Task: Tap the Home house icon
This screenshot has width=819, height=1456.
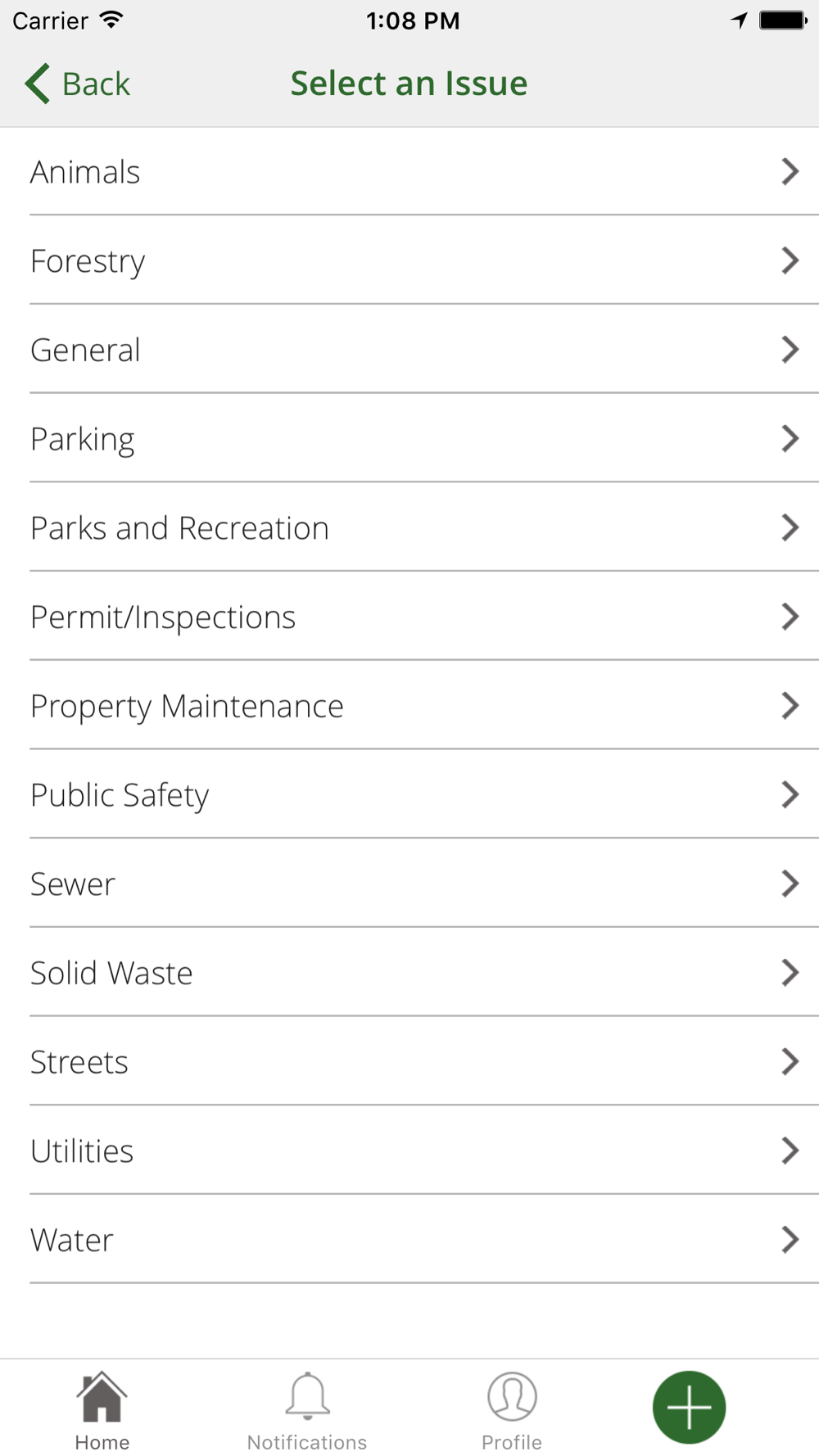Action: (102, 1397)
